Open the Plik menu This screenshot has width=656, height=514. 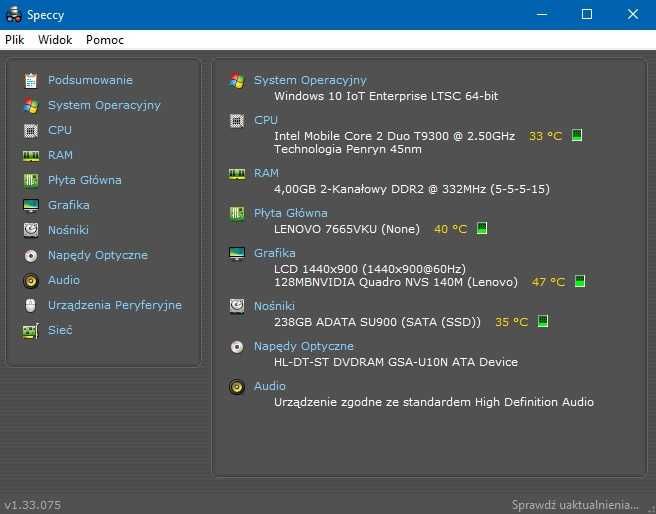point(15,40)
